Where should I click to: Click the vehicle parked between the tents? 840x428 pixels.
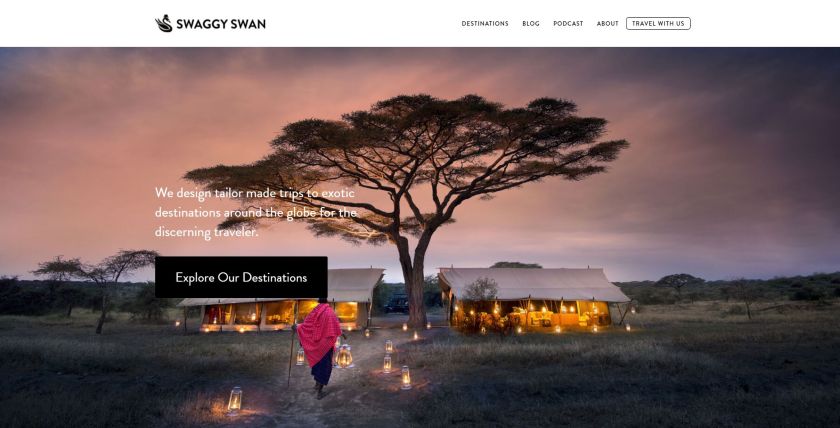click(x=396, y=304)
